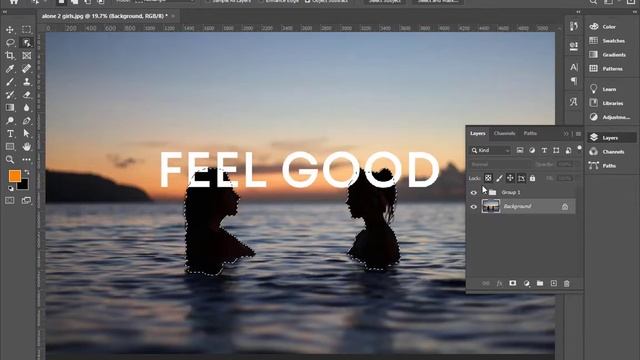Filter layers by type layers

(544, 151)
